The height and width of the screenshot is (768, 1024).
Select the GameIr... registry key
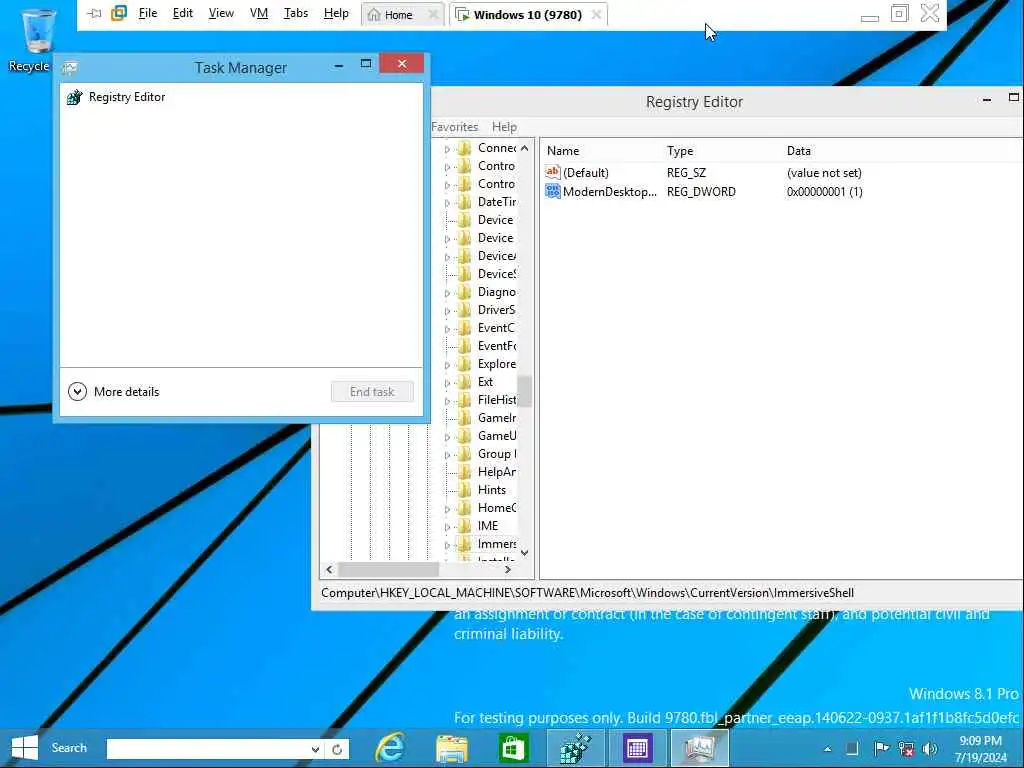[496, 418]
